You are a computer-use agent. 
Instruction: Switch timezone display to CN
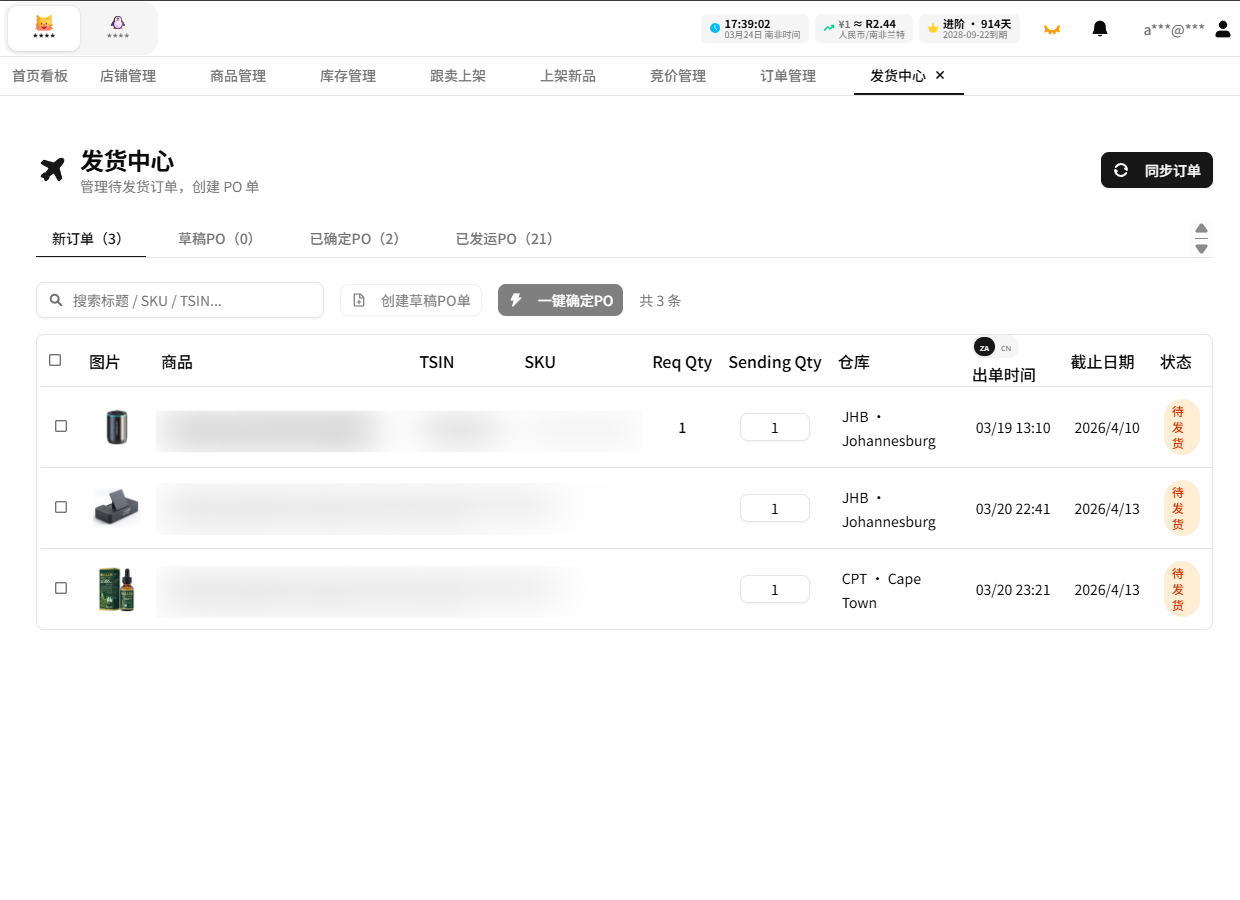click(1008, 347)
